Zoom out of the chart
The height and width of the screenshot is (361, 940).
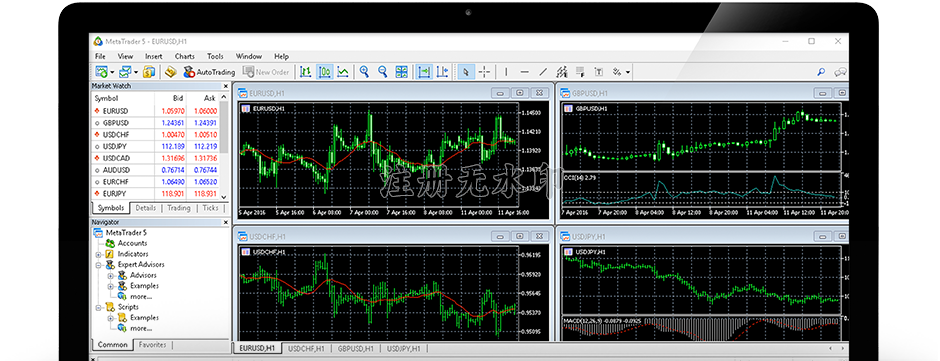point(382,72)
